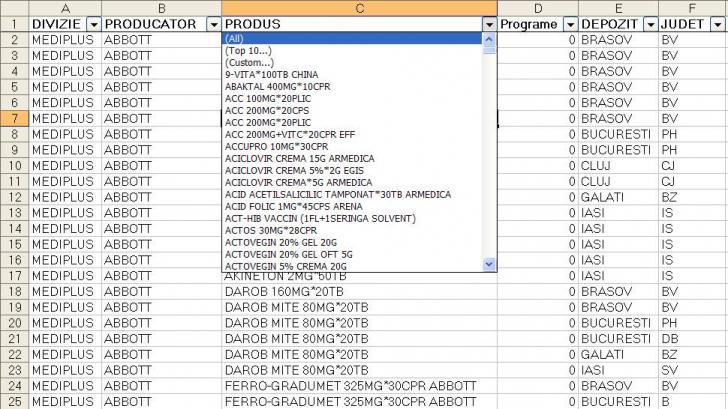This screenshot has height=409, width=728.
Task: Filter by 9-VITA*100TB CHINA
Action: pos(352,75)
